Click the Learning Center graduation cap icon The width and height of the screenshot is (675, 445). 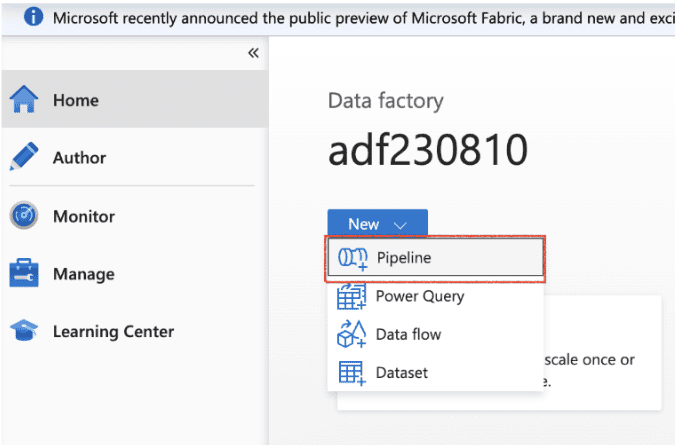tap(24, 332)
